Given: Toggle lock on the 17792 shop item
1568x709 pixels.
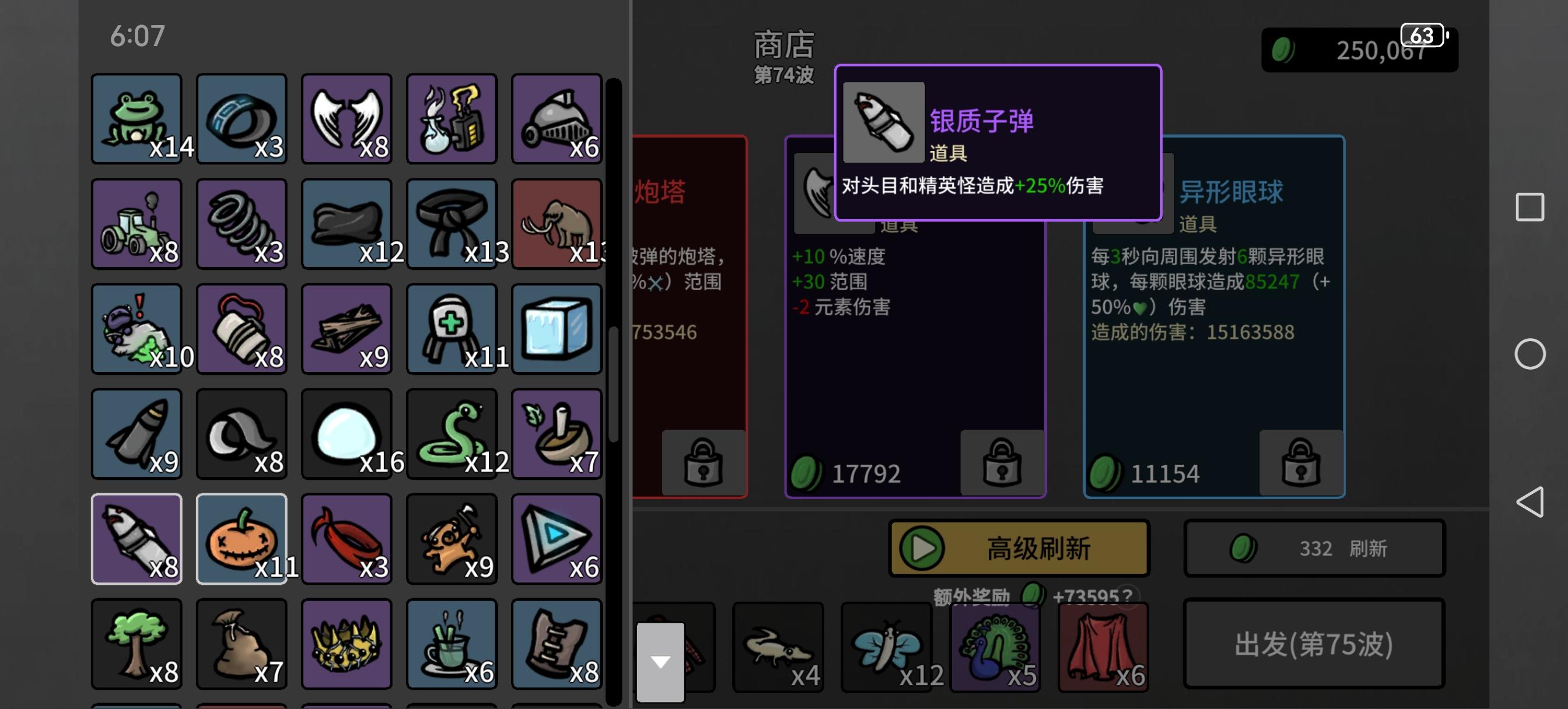Looking at the screenshot, I should (x=1002, y=462).
